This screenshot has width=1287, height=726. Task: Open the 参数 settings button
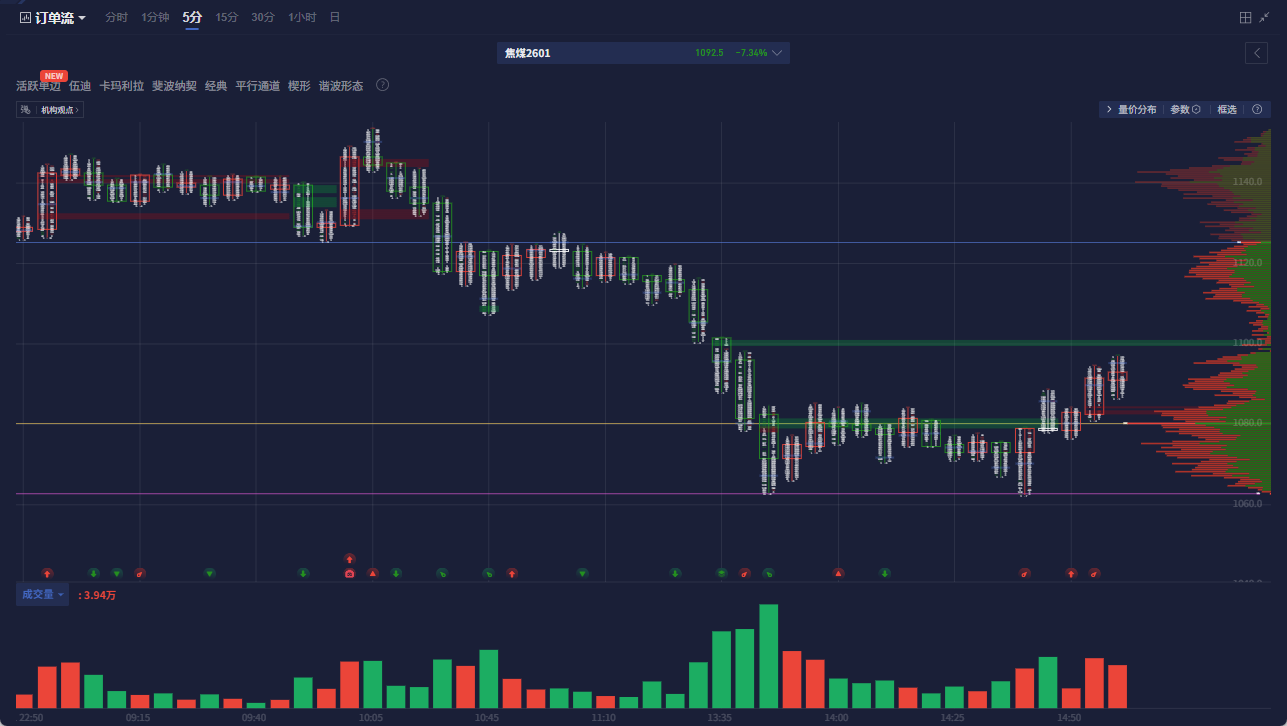pyautogui.click(x=1185, y=110)
